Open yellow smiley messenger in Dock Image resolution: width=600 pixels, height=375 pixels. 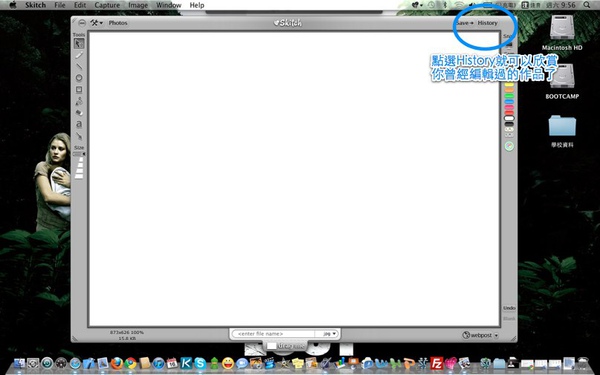[228, 363]
